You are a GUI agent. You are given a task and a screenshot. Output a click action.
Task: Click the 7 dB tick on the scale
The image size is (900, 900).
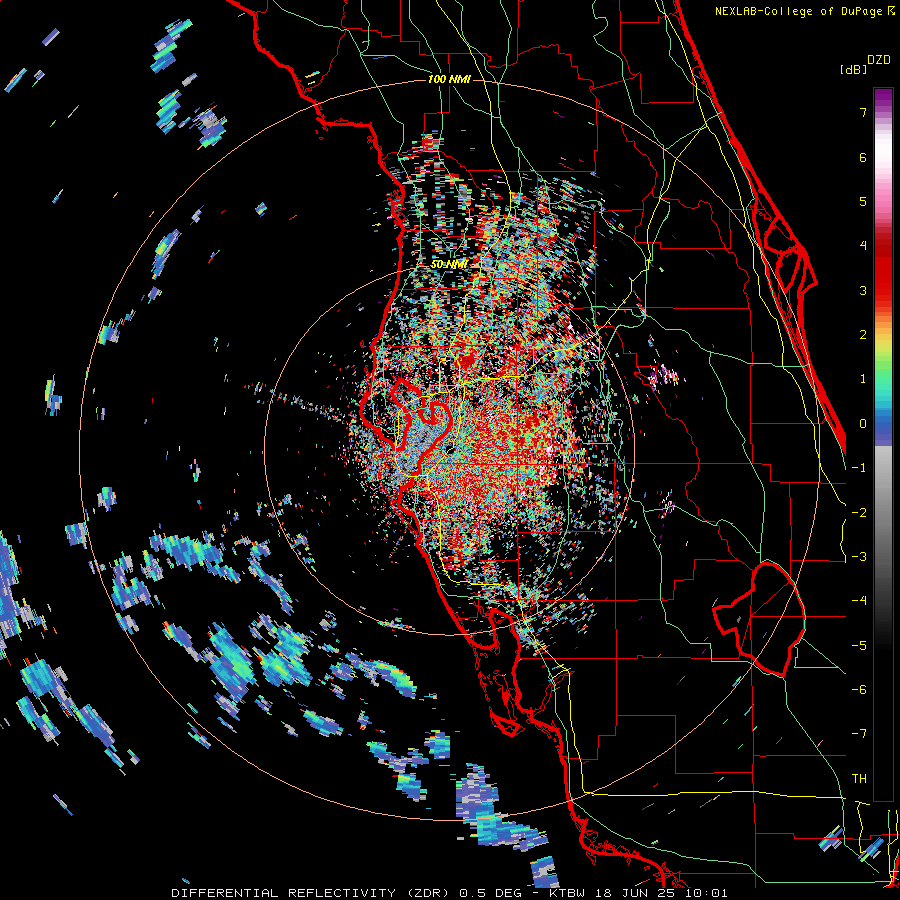pyautogui.click(x=863, y=112)
